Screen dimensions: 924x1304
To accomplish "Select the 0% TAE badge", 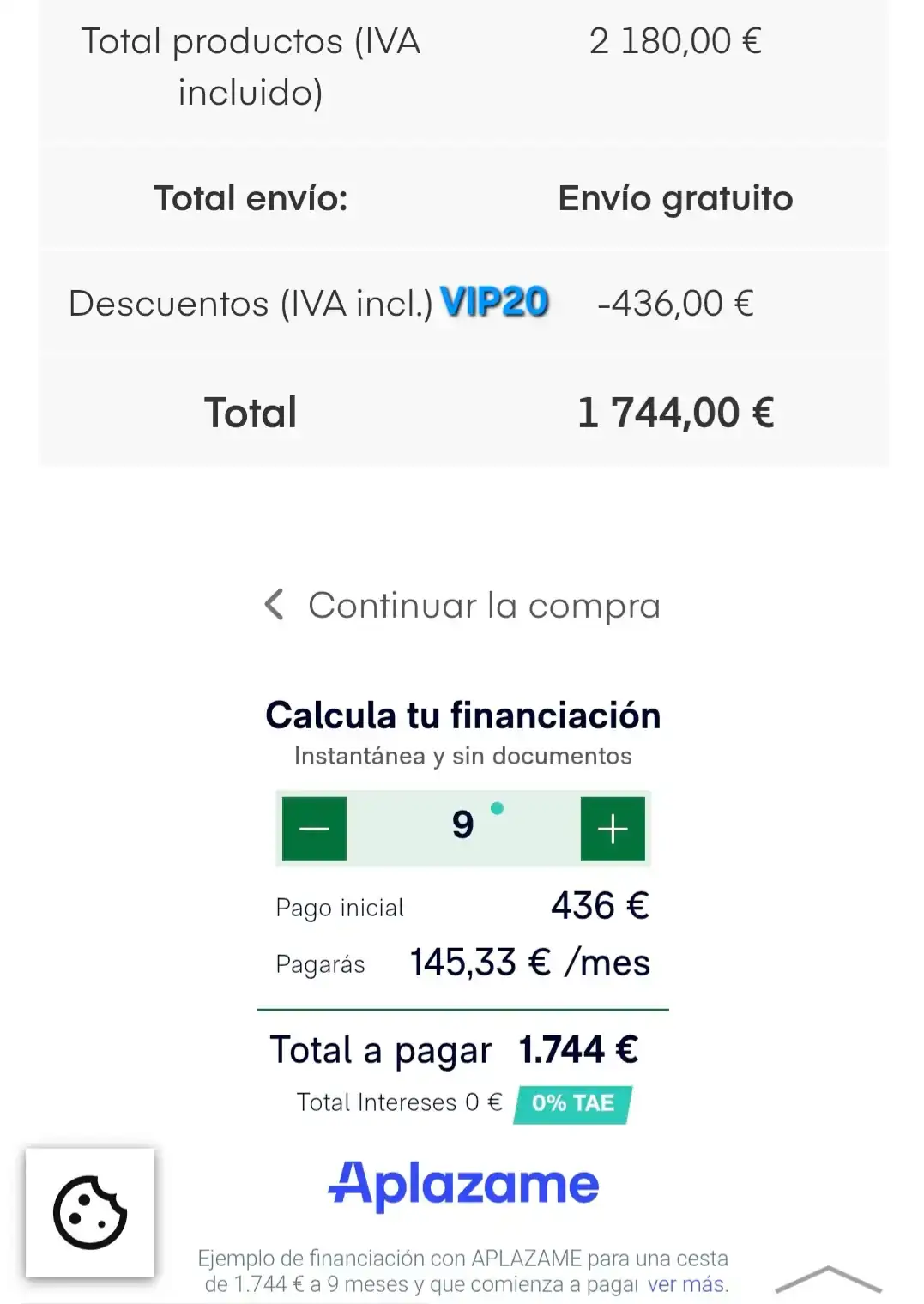I will point(572,1103).
